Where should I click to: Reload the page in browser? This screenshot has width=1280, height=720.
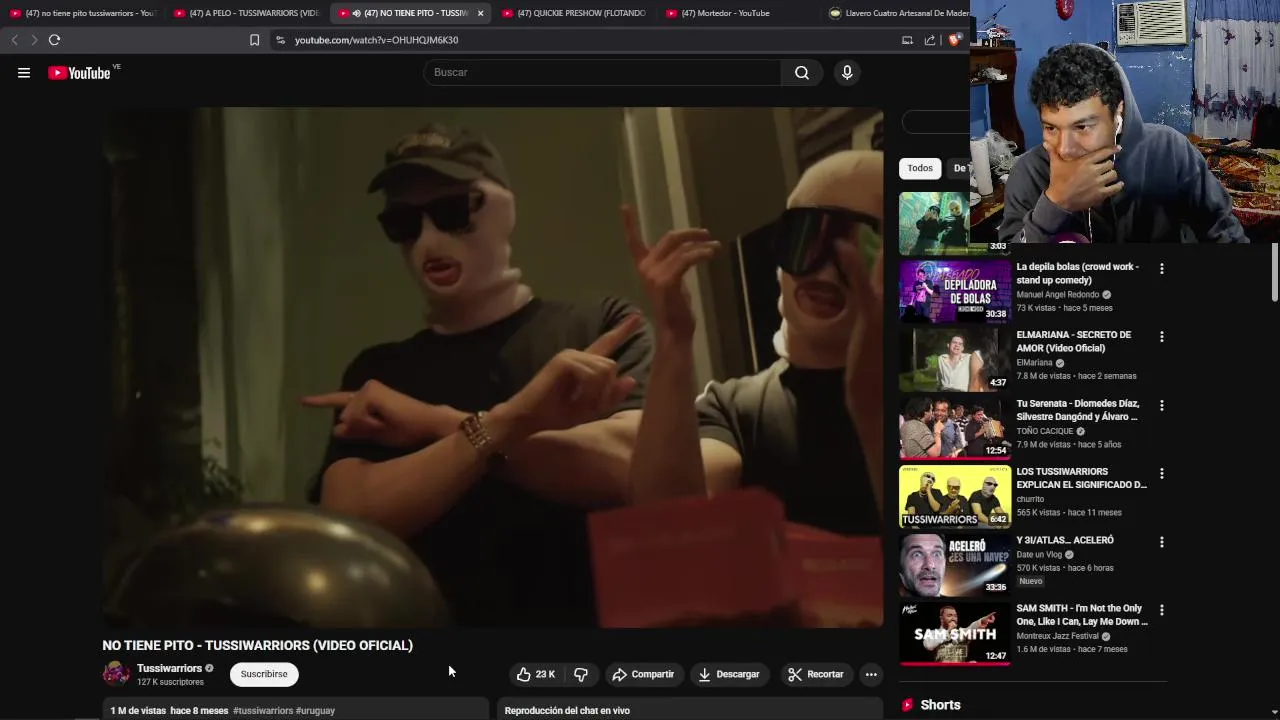pyautogui.click(x=54, y=40)
